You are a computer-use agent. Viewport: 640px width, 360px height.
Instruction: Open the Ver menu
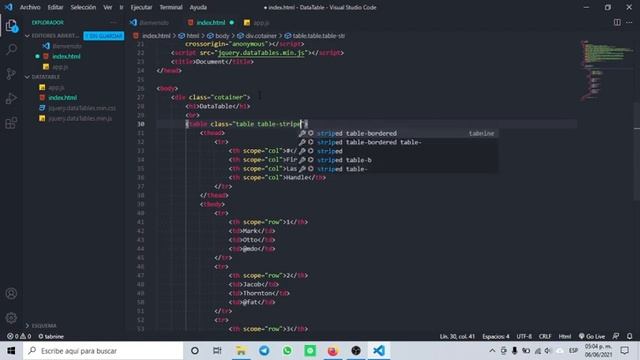click(107, 7)
